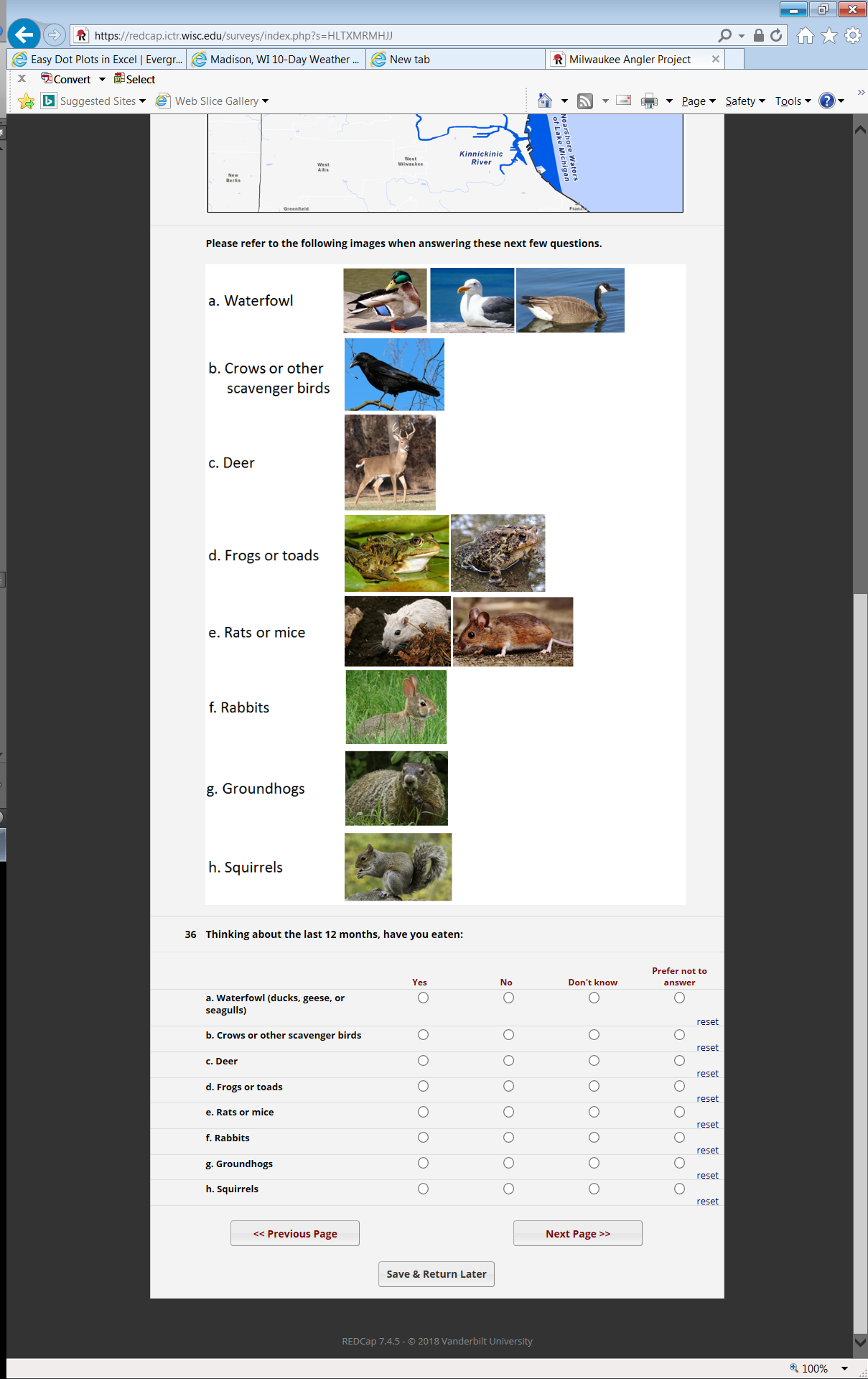Click reset link for Deer row
Image resolution: width=868 pixels, height=1379 pixels.
[707, 1073]
